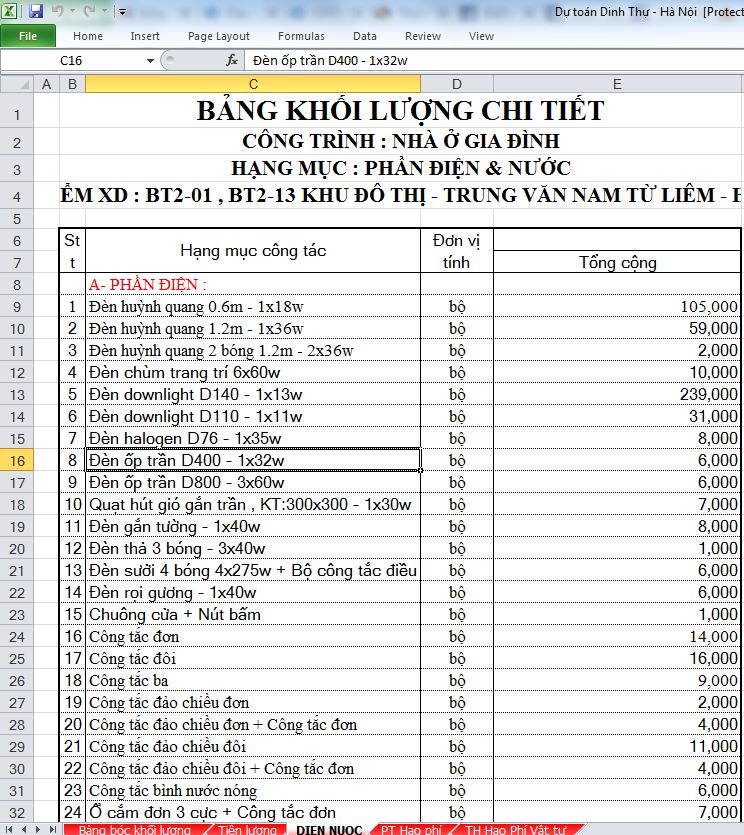Click the 'bộ' unit in row 12
This screenshot has width=744, height=835.
tap(457, 373)
